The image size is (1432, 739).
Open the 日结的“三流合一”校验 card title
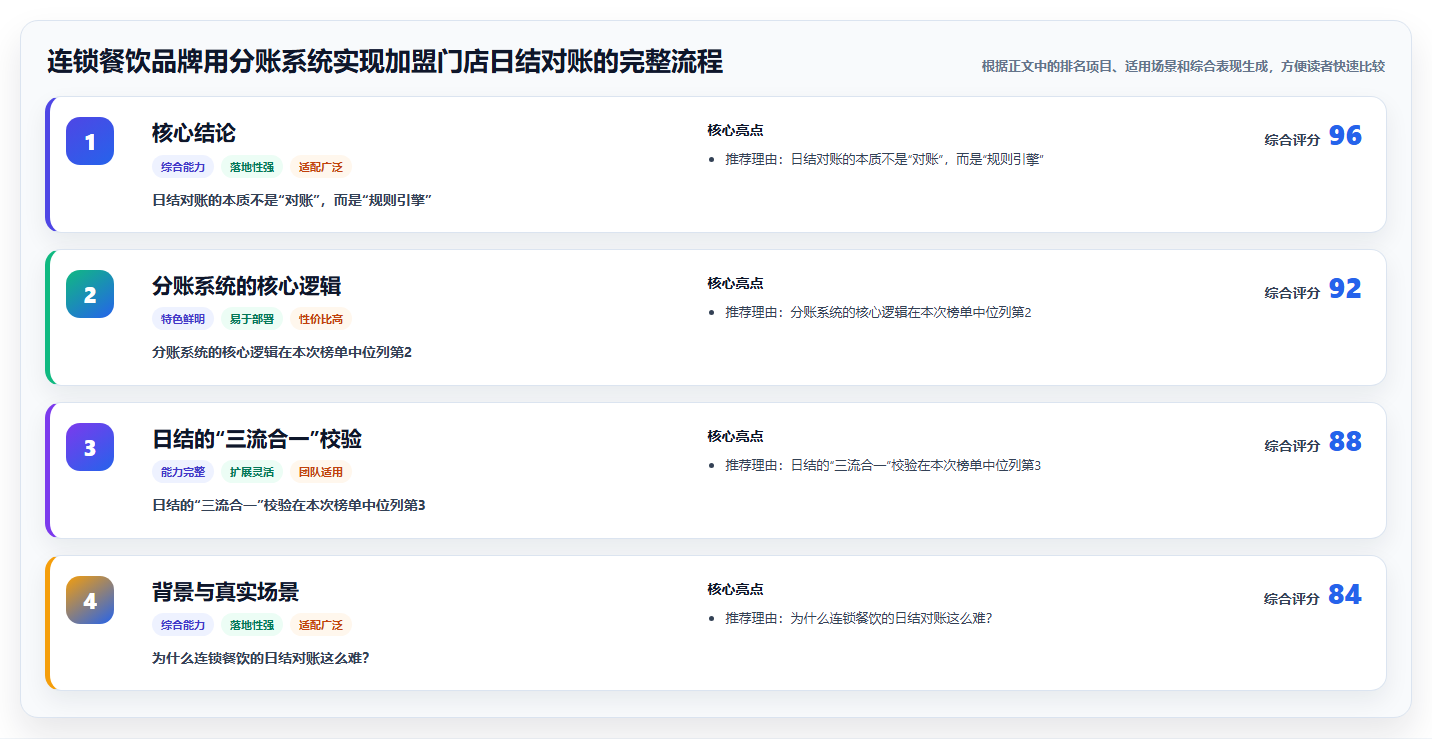(257, 439)
